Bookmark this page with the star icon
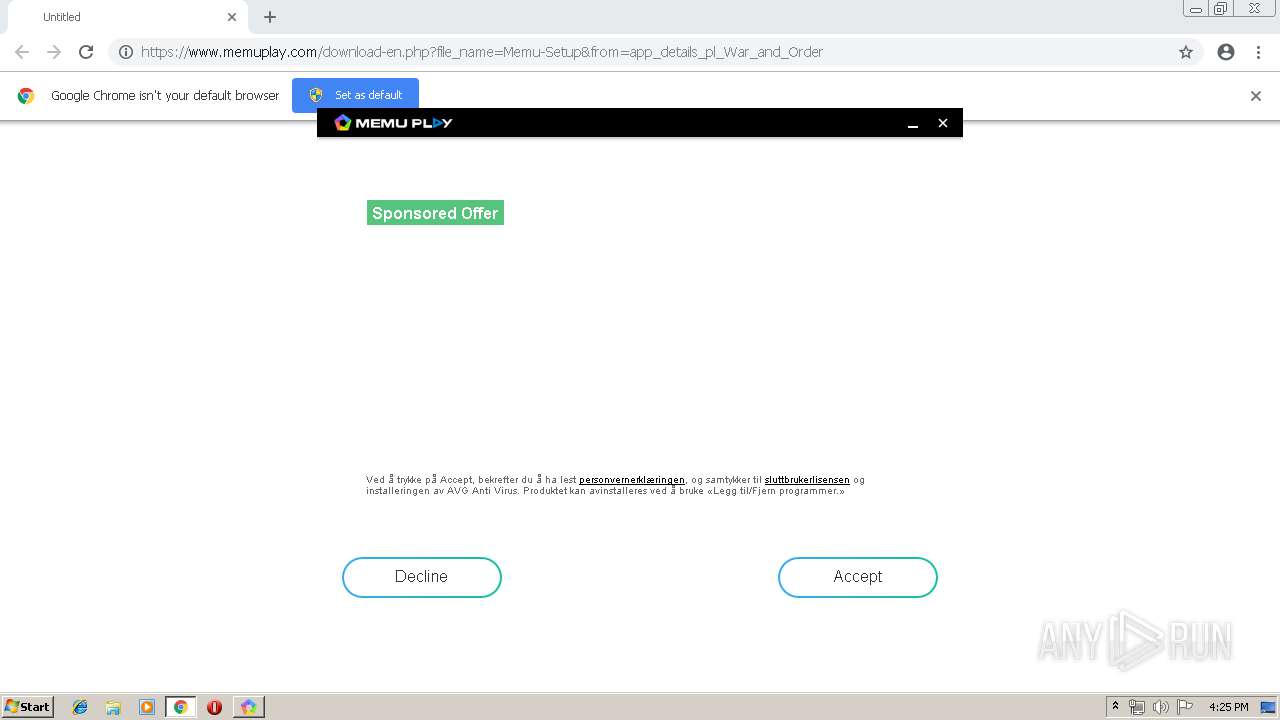This screenshot has width=1280, height=720. pyautogui.click(x=1186, y=52)
